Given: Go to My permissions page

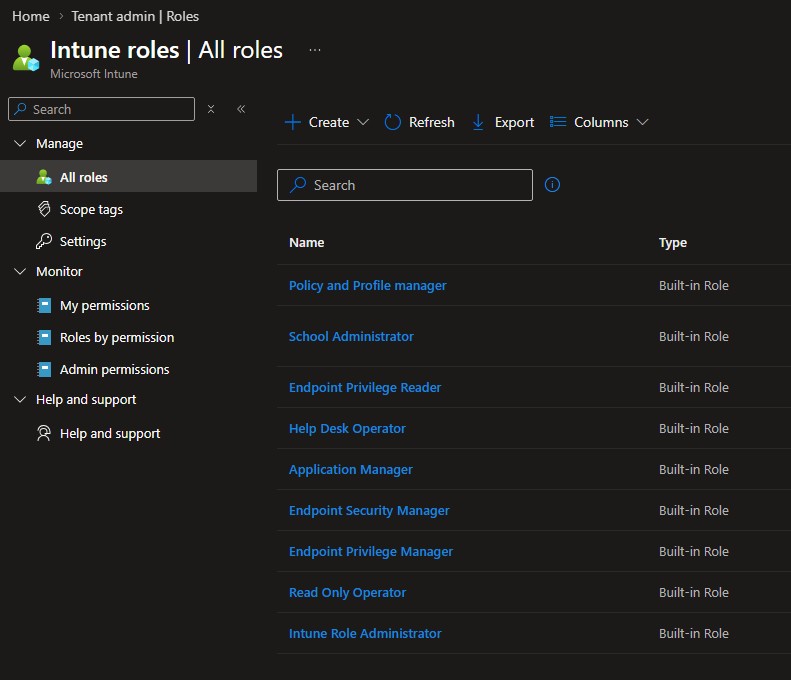Looking at the screenshot, I should (104, 305).
